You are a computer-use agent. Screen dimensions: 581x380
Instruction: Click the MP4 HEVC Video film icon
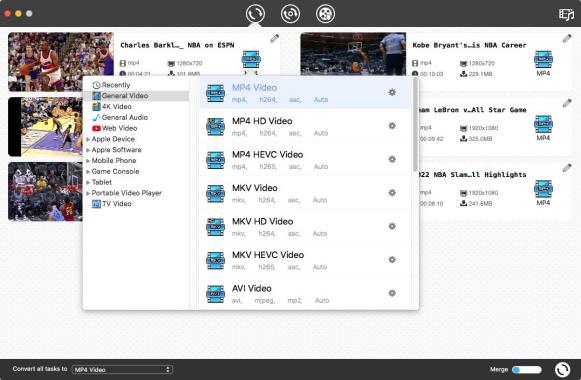[215, 160]
